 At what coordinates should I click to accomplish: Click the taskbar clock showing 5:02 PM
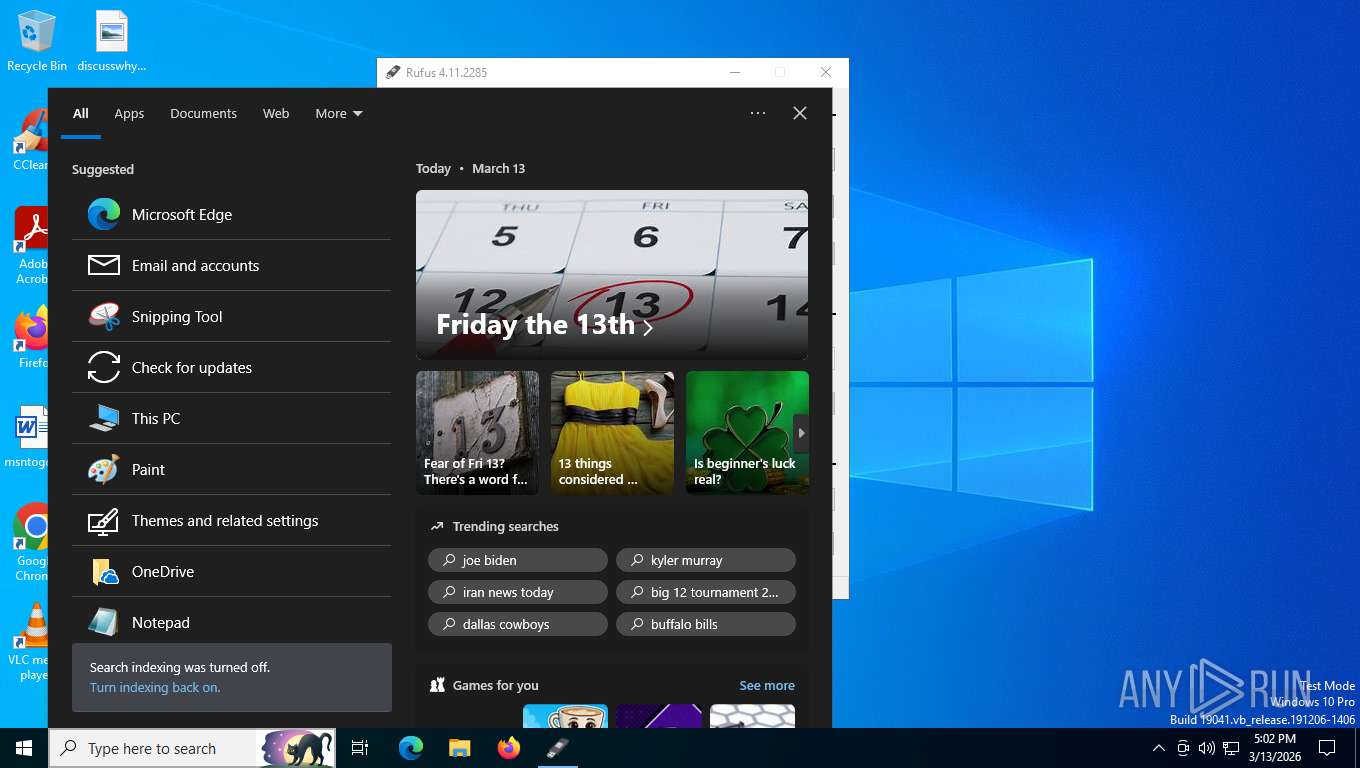pos(1275,748)
